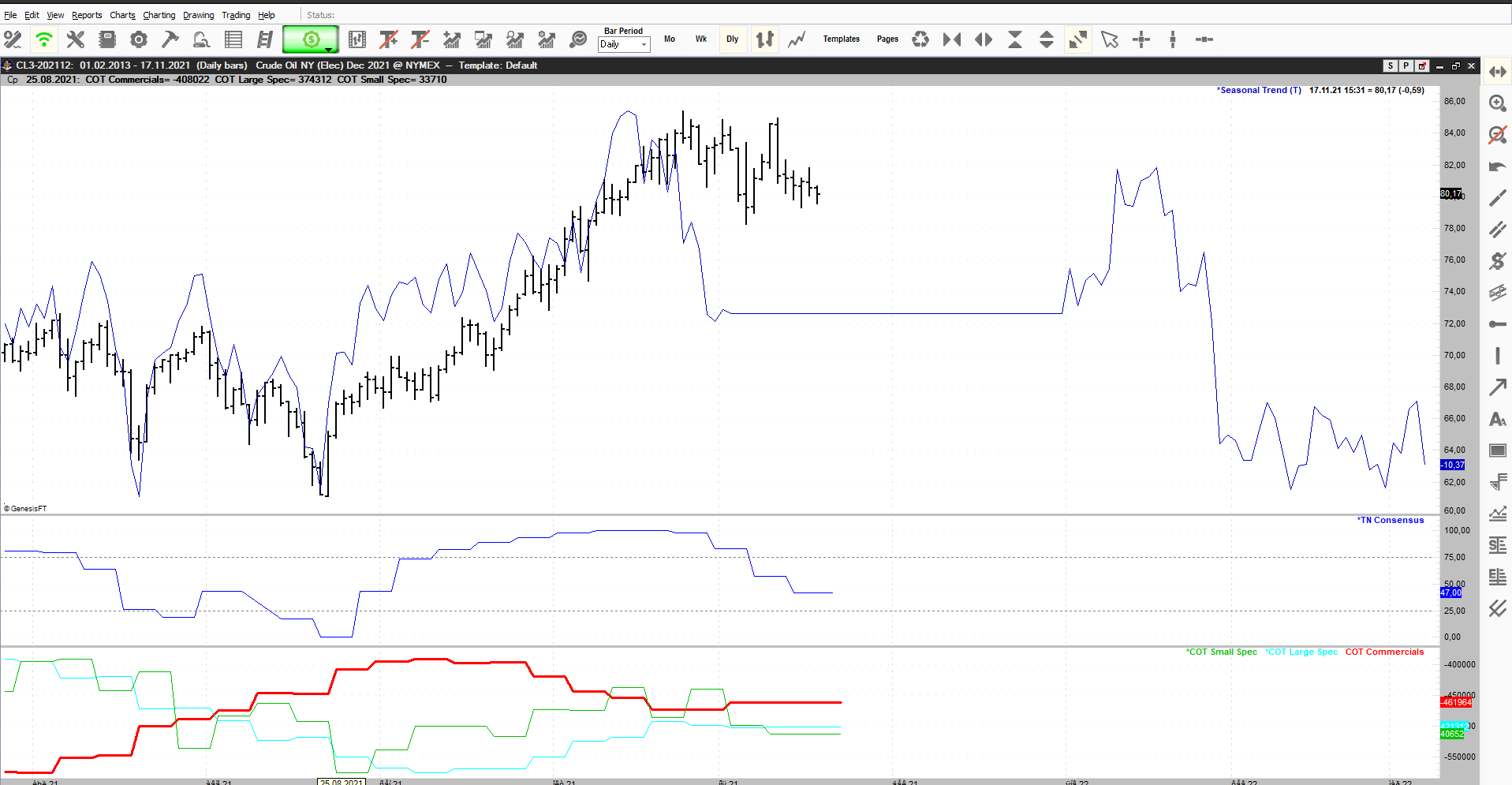This screenshot has height=785, width=1512.
Task: Toggle the diagonal auto-scale arrows icon
Action: click(1078, 39)
